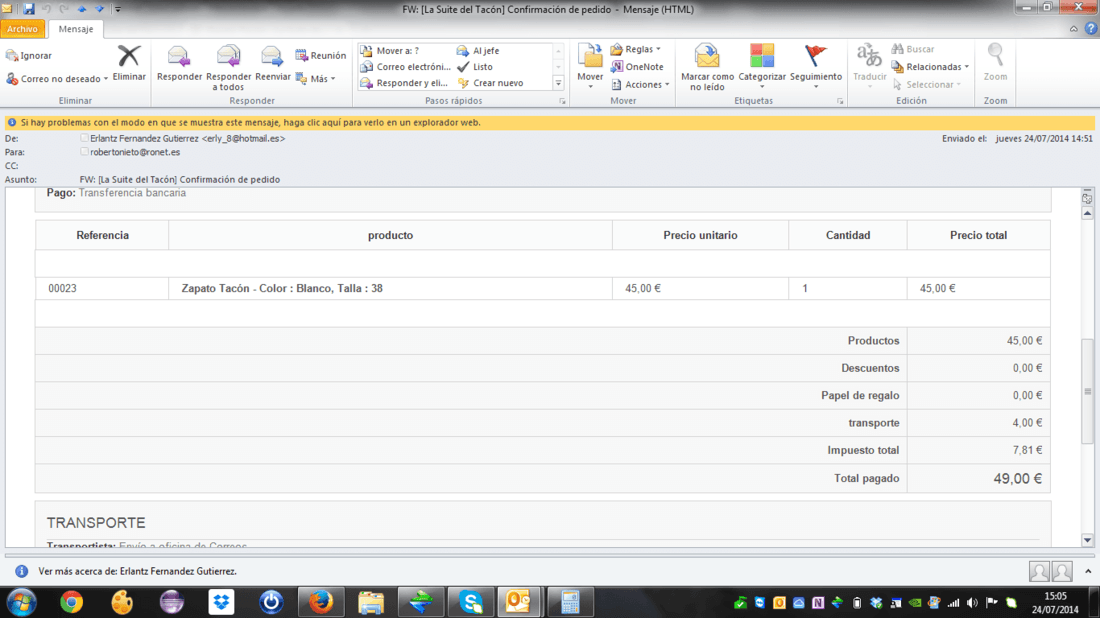Mark message as no leído

[707, 67]
